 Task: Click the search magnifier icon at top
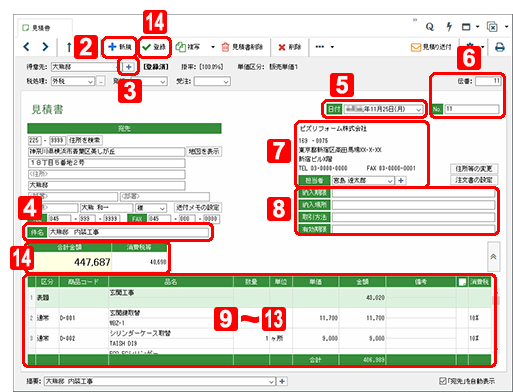click(430, 27)
